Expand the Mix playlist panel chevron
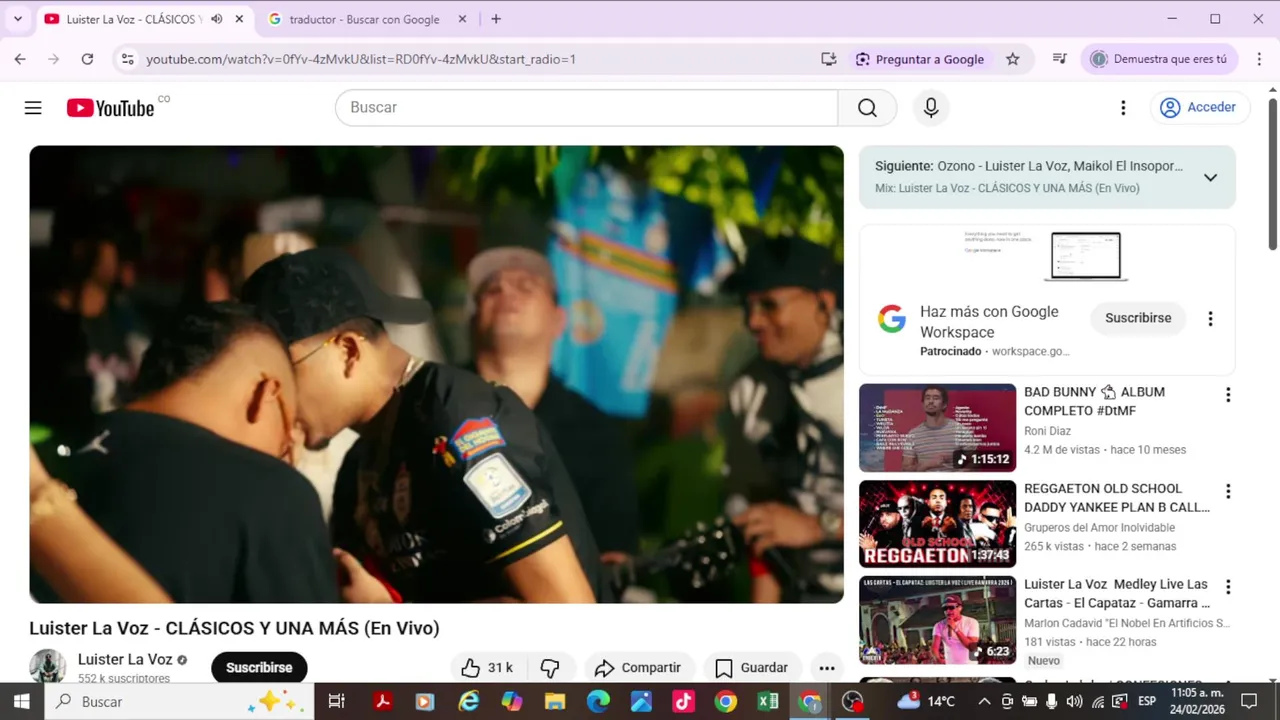The width and height of the screenshot is (1280, 720). click(1210, 177)
